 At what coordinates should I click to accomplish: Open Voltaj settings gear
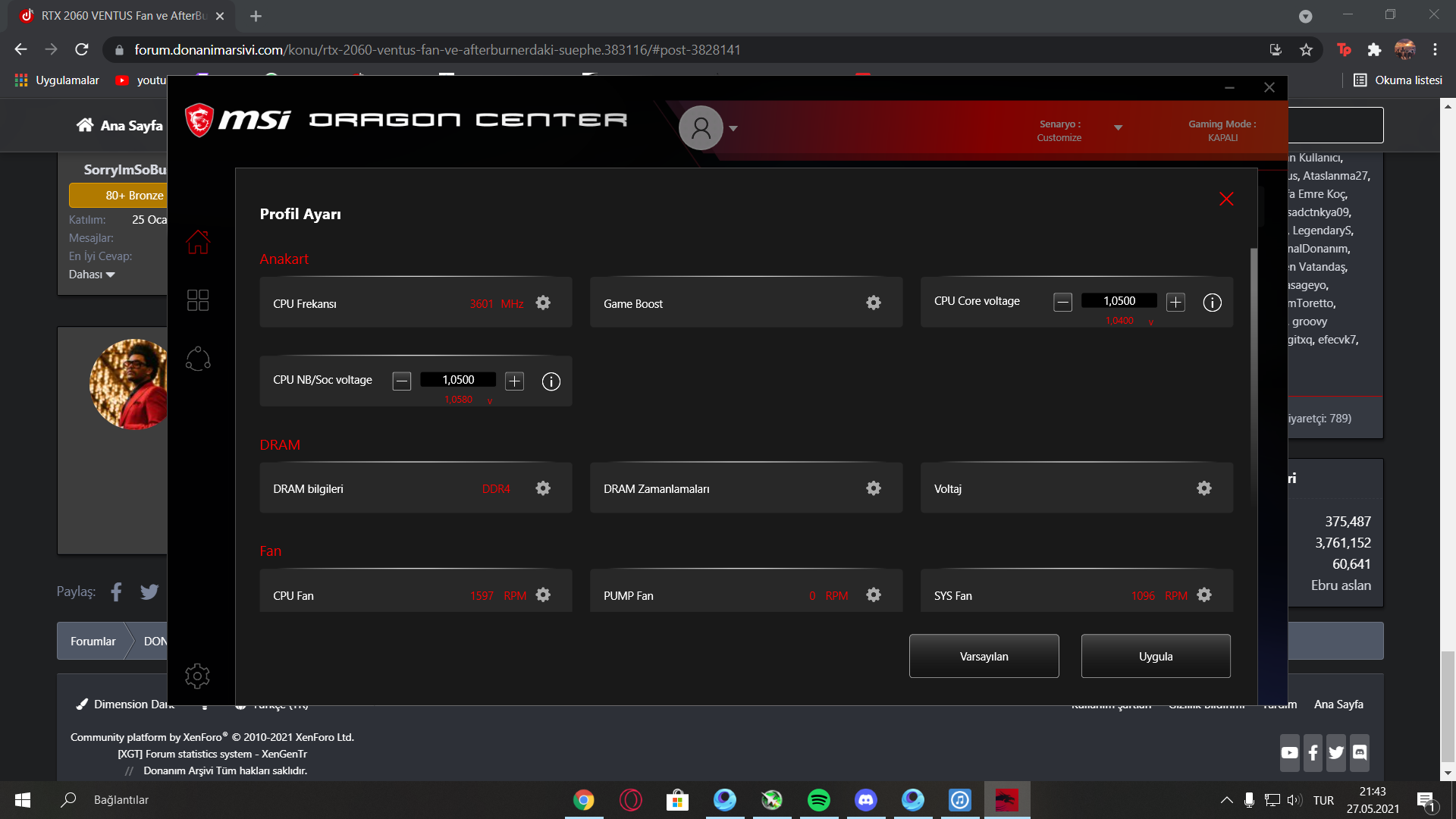[x=1204, y=488]
